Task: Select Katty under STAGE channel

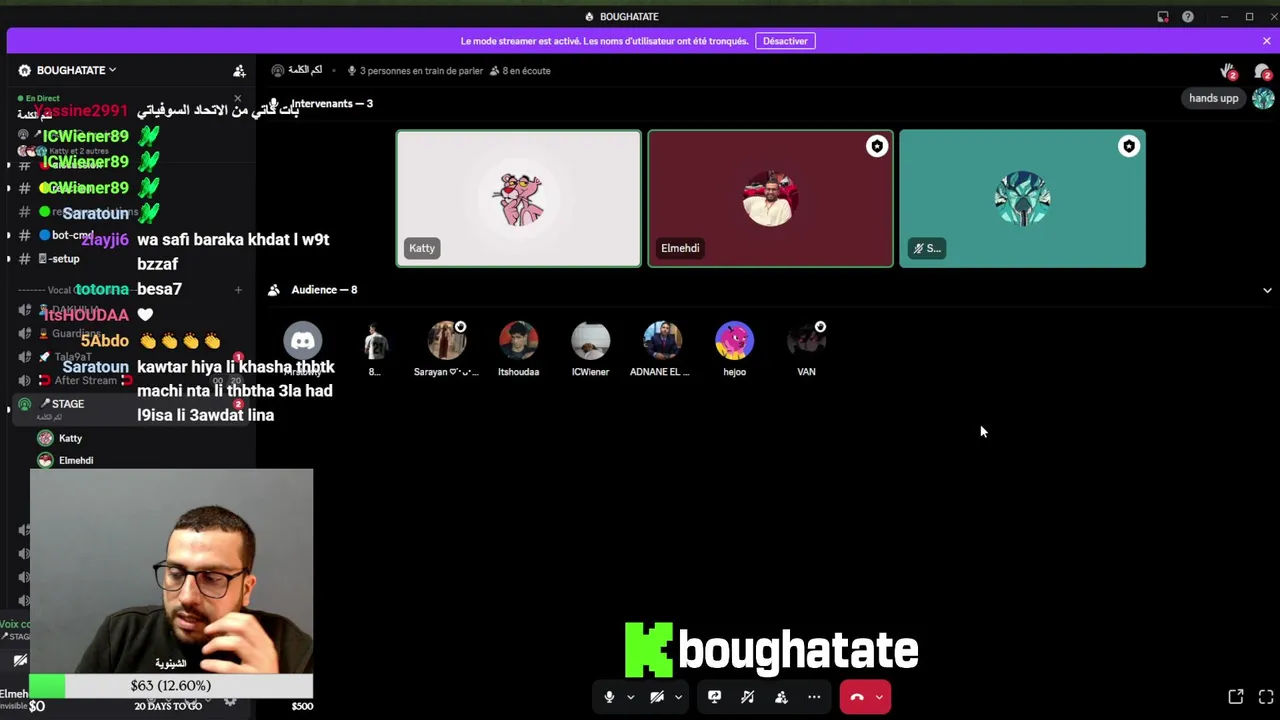Action: tap(70, 438)
